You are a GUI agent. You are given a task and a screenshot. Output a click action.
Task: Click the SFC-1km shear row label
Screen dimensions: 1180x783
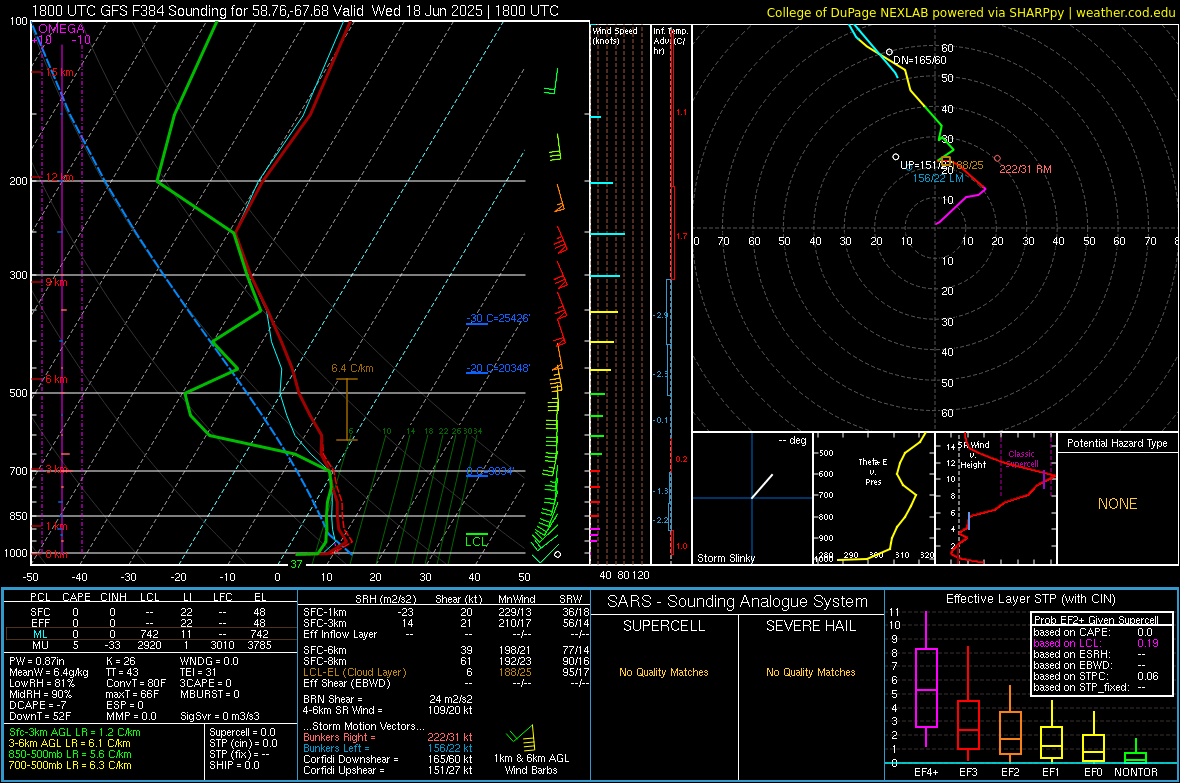(325, 612)
